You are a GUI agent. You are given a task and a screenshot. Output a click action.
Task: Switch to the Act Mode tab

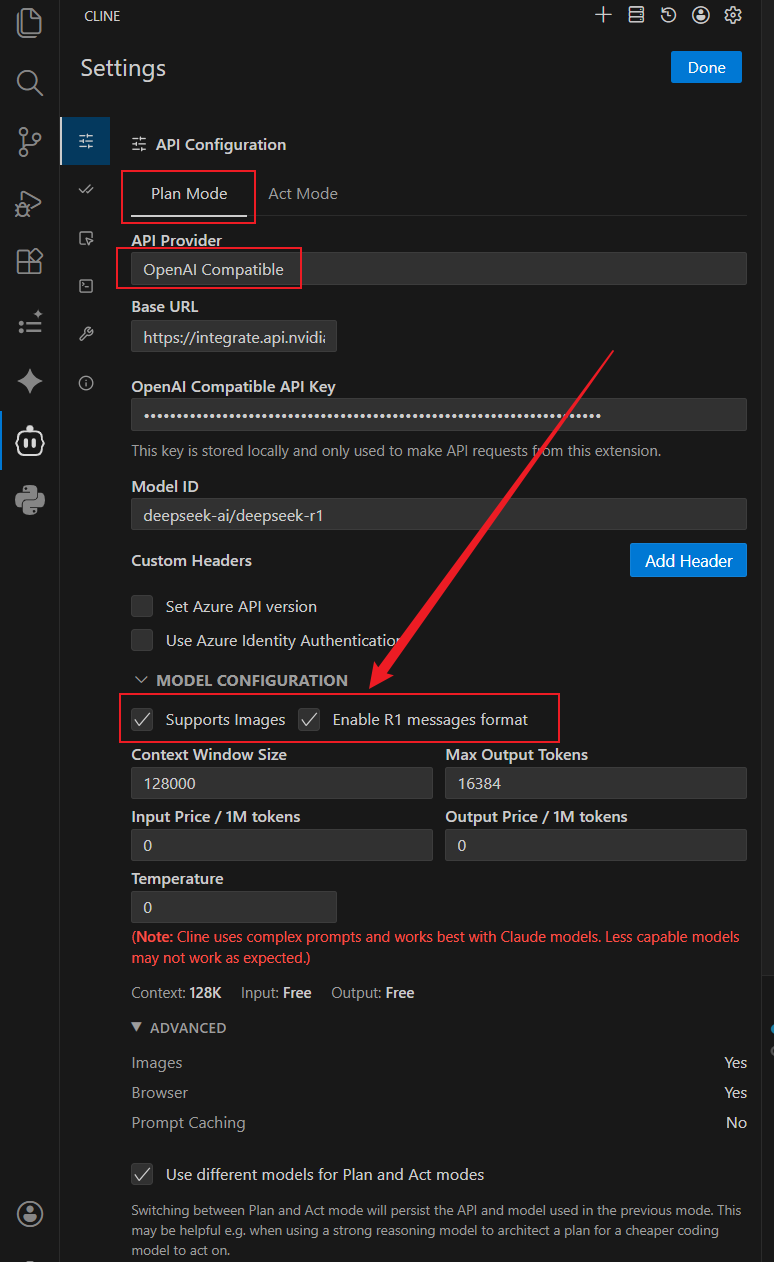tap(303, 194)
